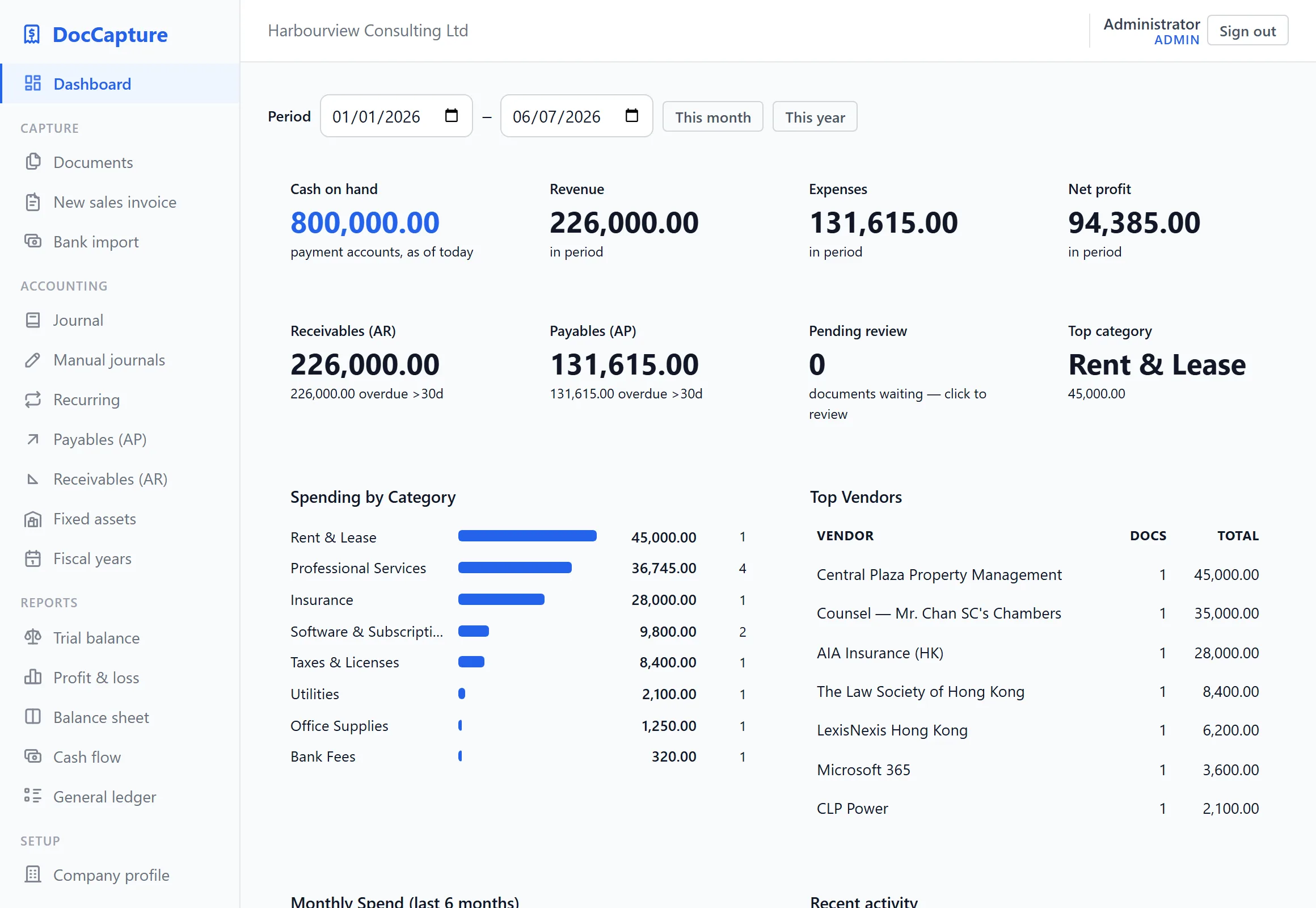The height and width of the screenshot is (908, 1316).
Task: Navigate to Receivables (AR) in sidebar
Action: [x=120, y=480]
